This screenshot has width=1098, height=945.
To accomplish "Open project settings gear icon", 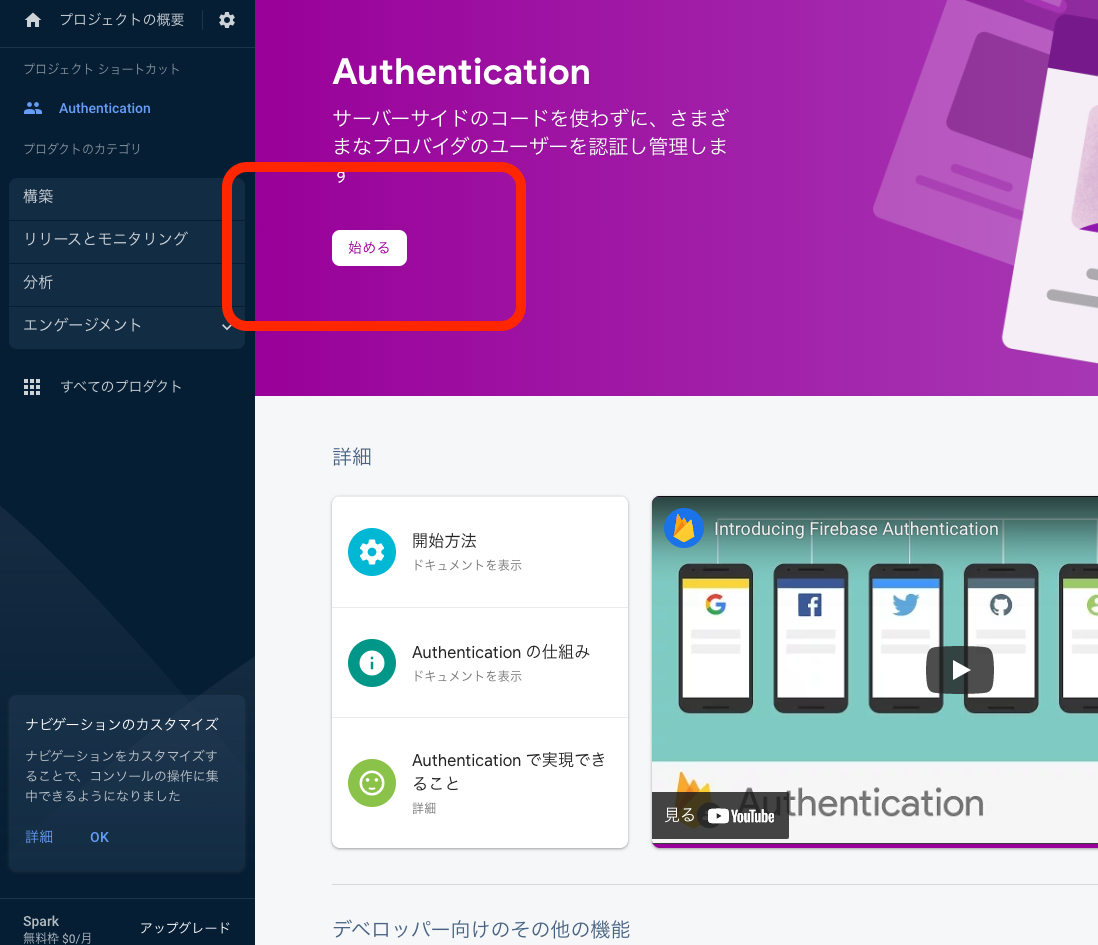I will [x=227, y=20].
